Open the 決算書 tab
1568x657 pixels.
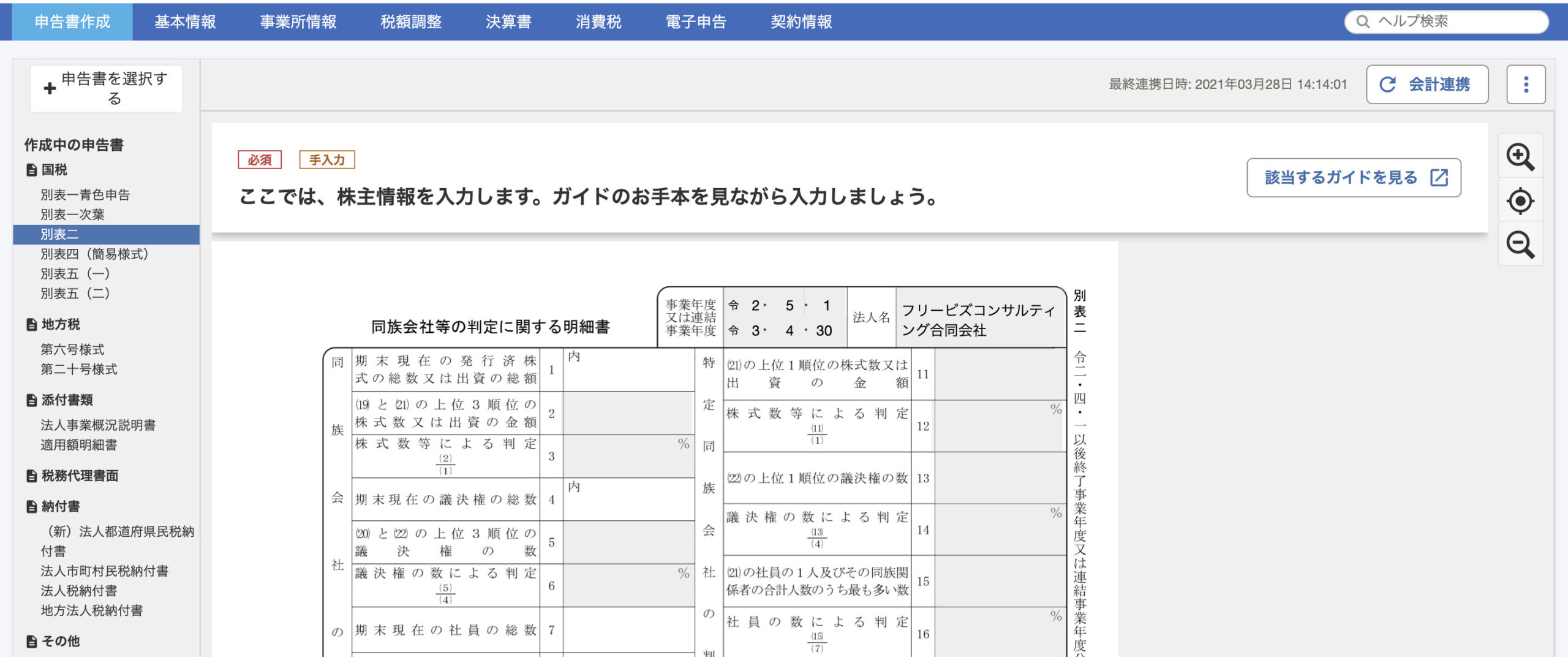[508, 22]
